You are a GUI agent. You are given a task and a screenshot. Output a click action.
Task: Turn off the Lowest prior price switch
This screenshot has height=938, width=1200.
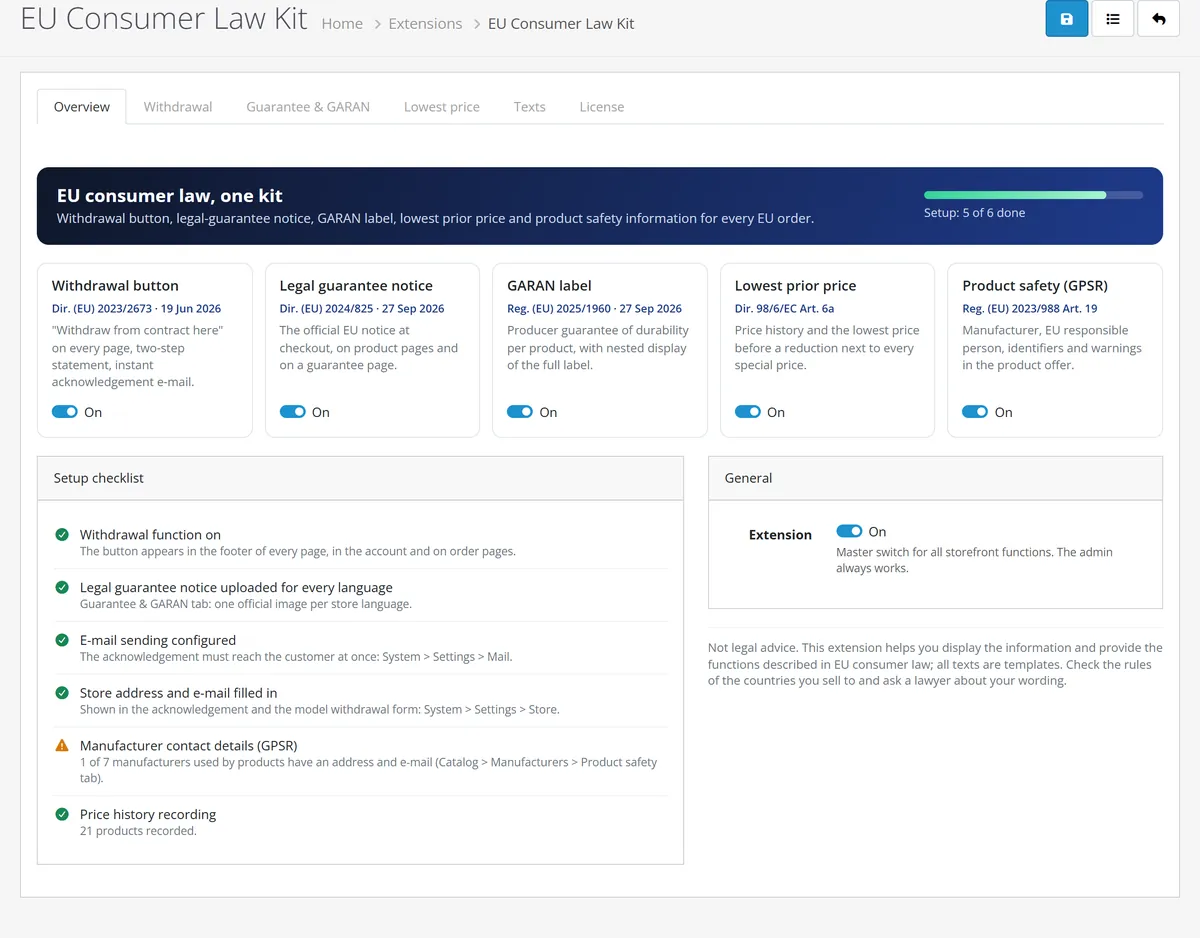coord(748,412)
